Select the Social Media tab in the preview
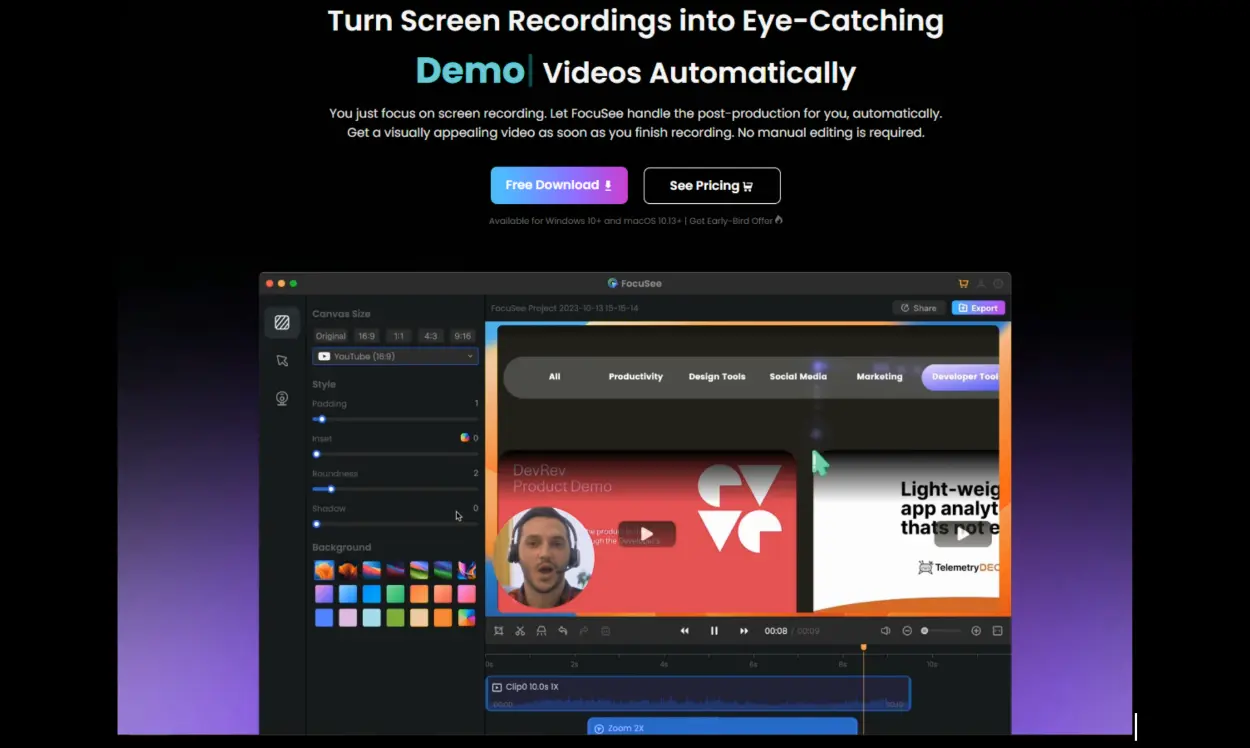This screenshot has height=748, width=1250. click(798, 377)
